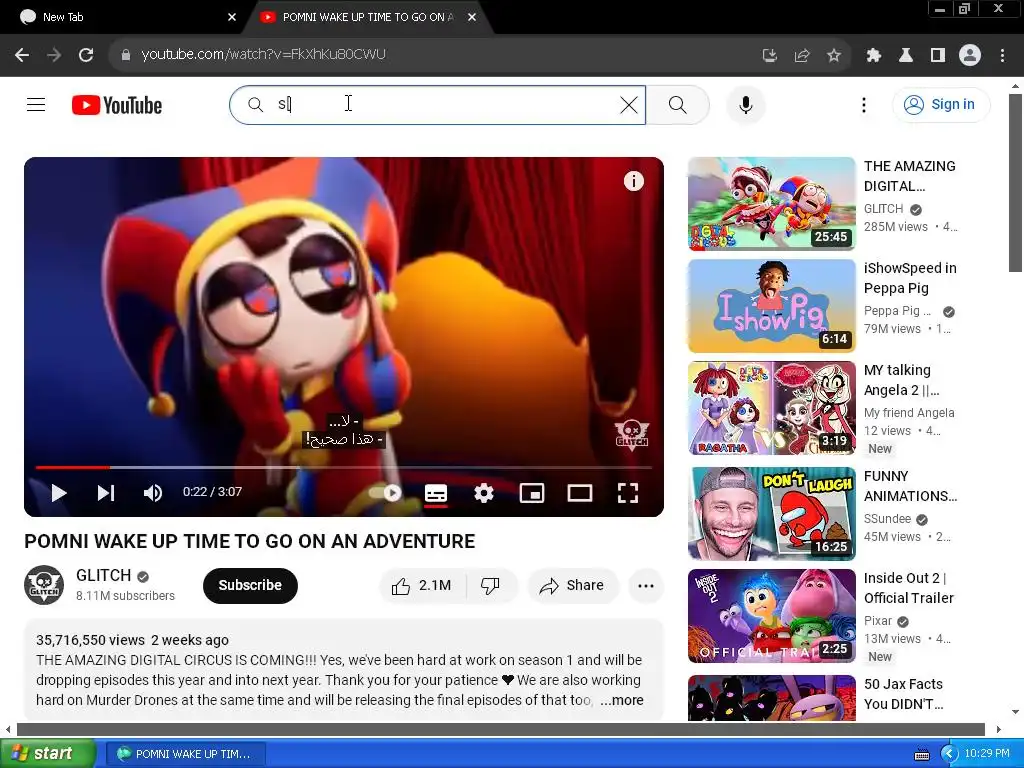Dislike the video
The width and height of the screenshot is (1024, 768).
(490, 585)
